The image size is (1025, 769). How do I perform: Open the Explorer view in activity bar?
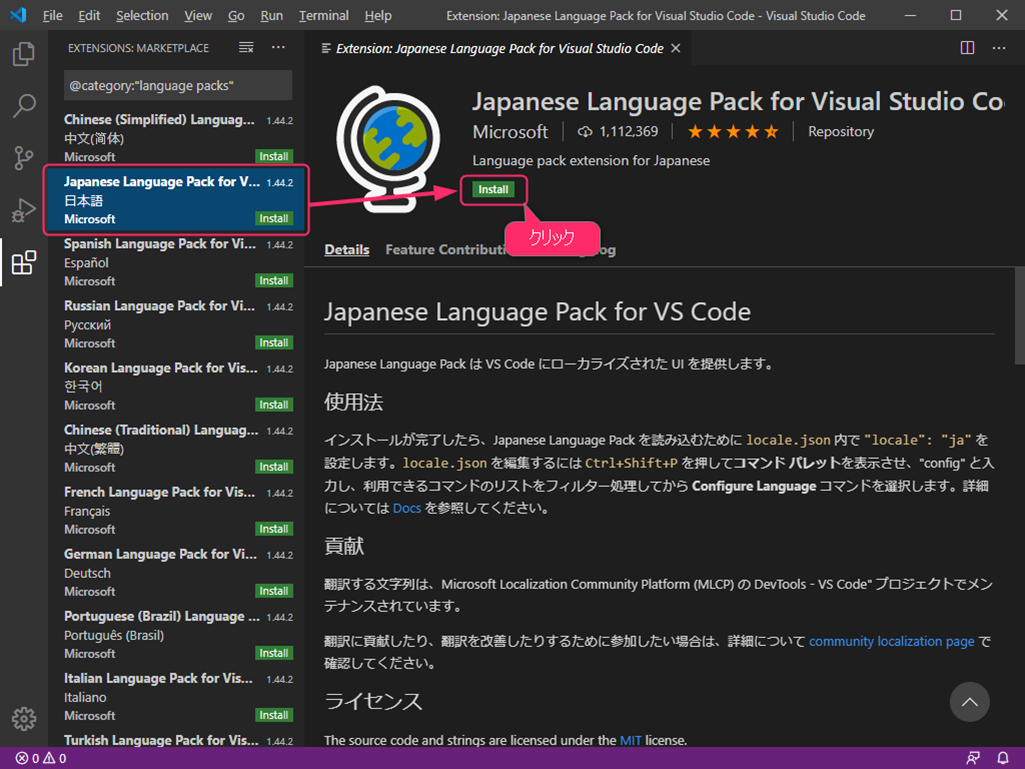(x=24, y=54)
